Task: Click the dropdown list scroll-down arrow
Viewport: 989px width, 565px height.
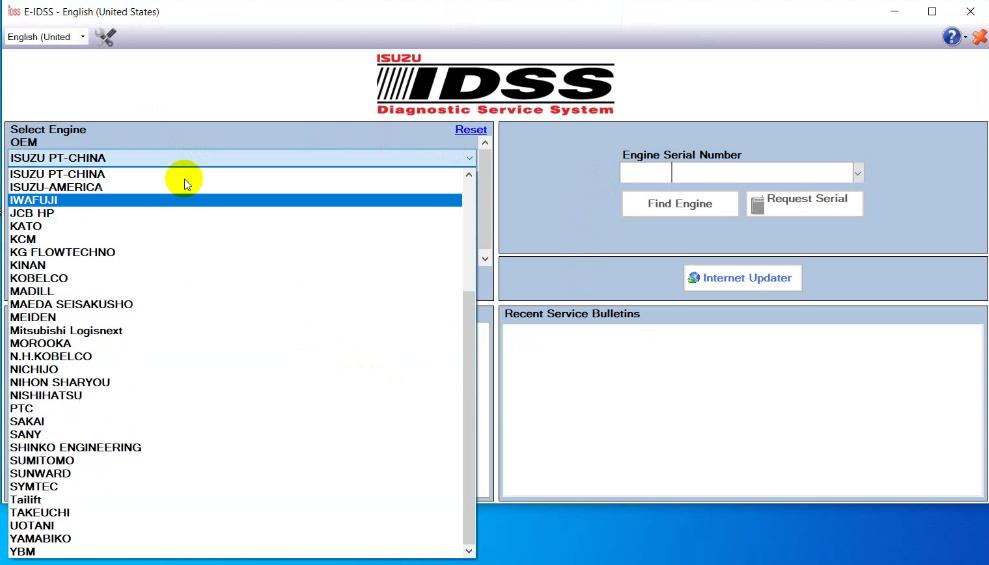Action: tap(469, 551)
